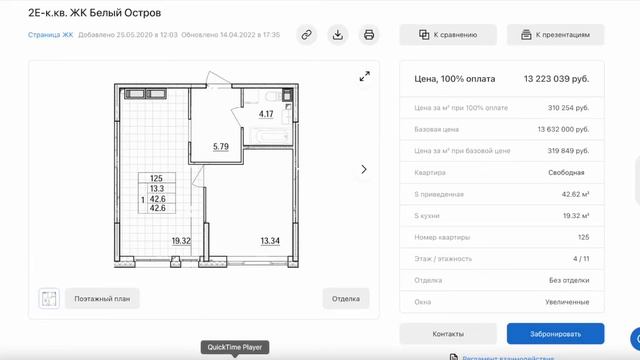Select area value 42.62 м²

click(x=575, y=194)
